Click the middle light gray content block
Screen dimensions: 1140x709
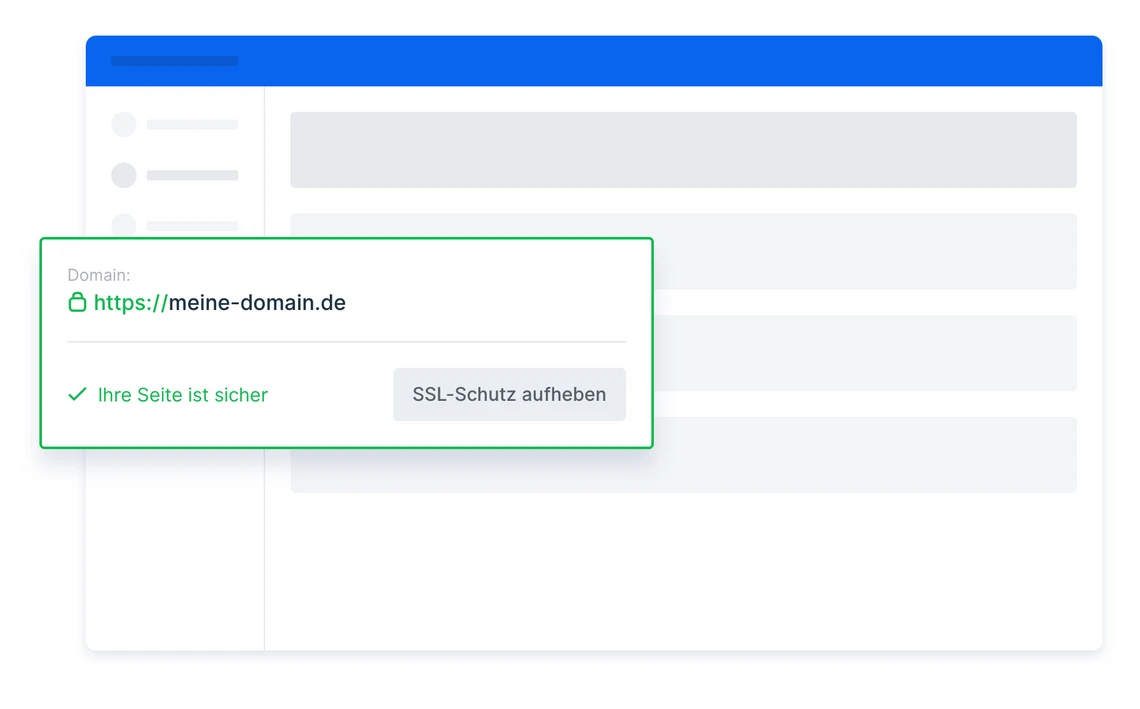[x=865, y=353]
